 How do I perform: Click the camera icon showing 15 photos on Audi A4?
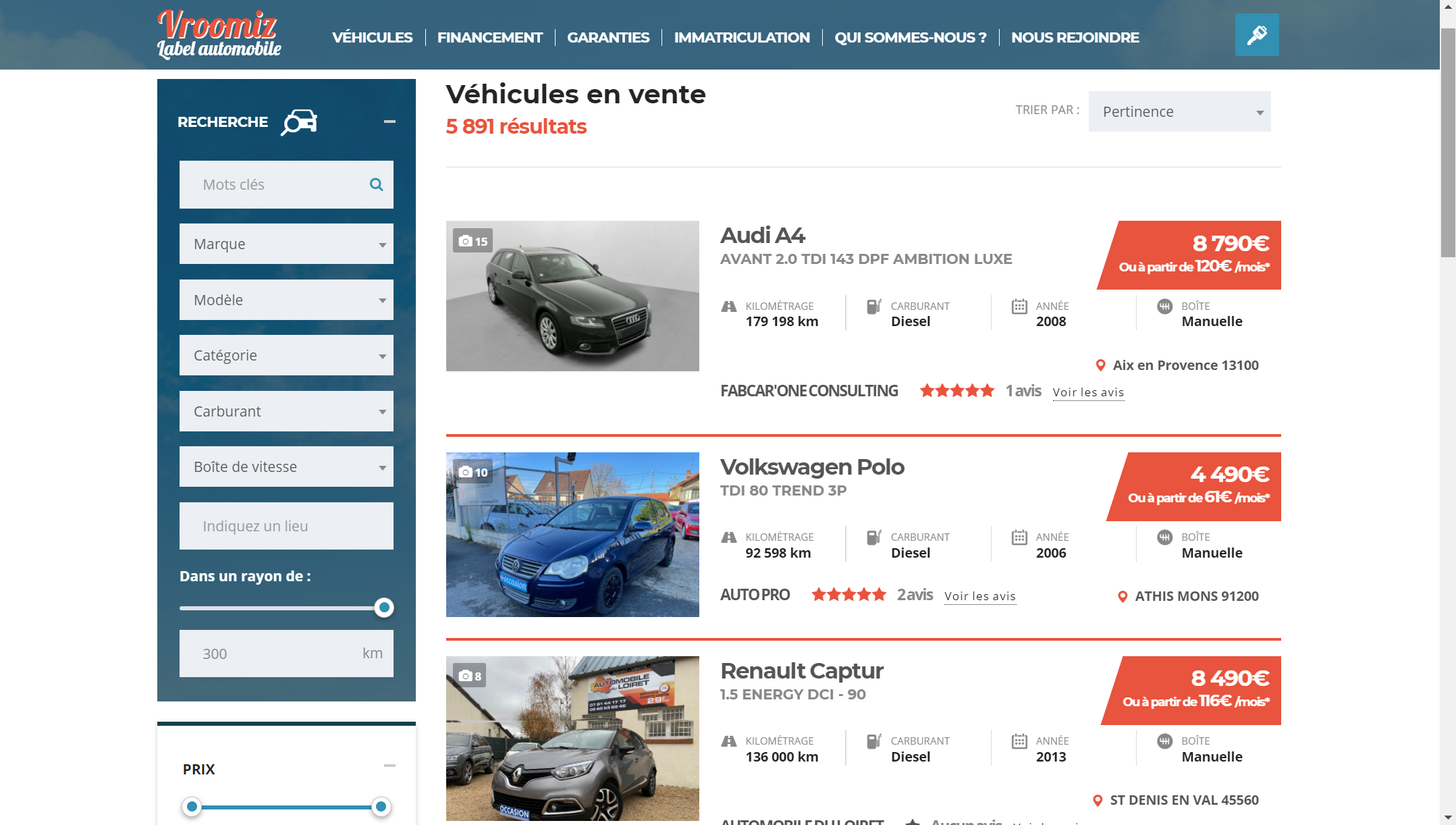coord(473,240)
